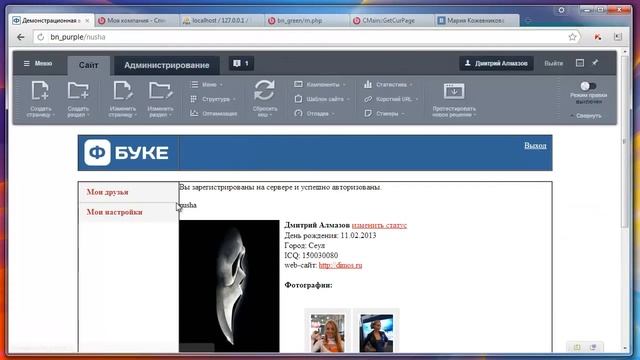Open the http://dimon.ru web-сайт link
This screenshot has height=360, width=640.
coord(340,265)
